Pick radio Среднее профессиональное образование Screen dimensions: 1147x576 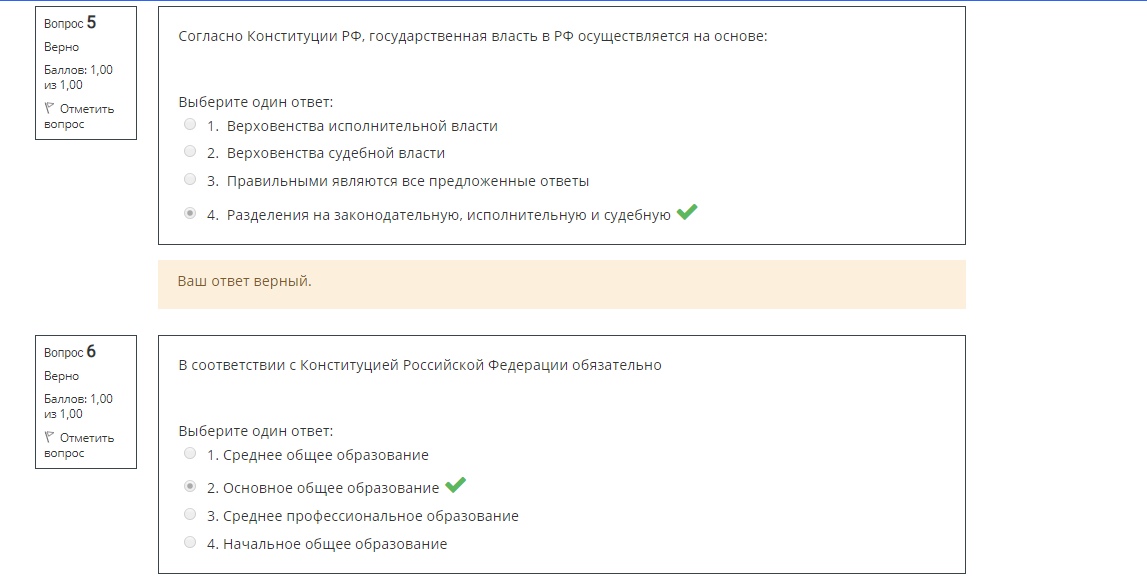[190, 515]
